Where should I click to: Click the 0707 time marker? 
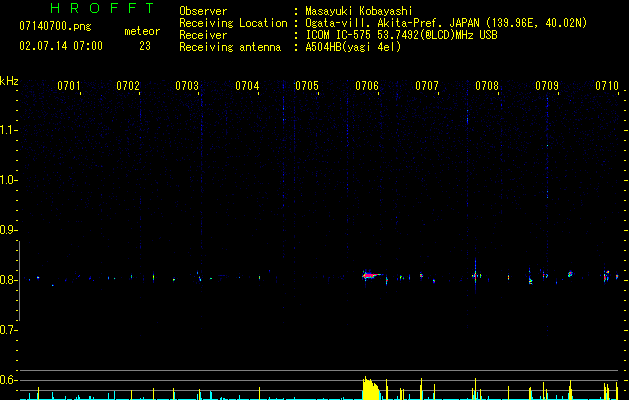click(427, 86)
